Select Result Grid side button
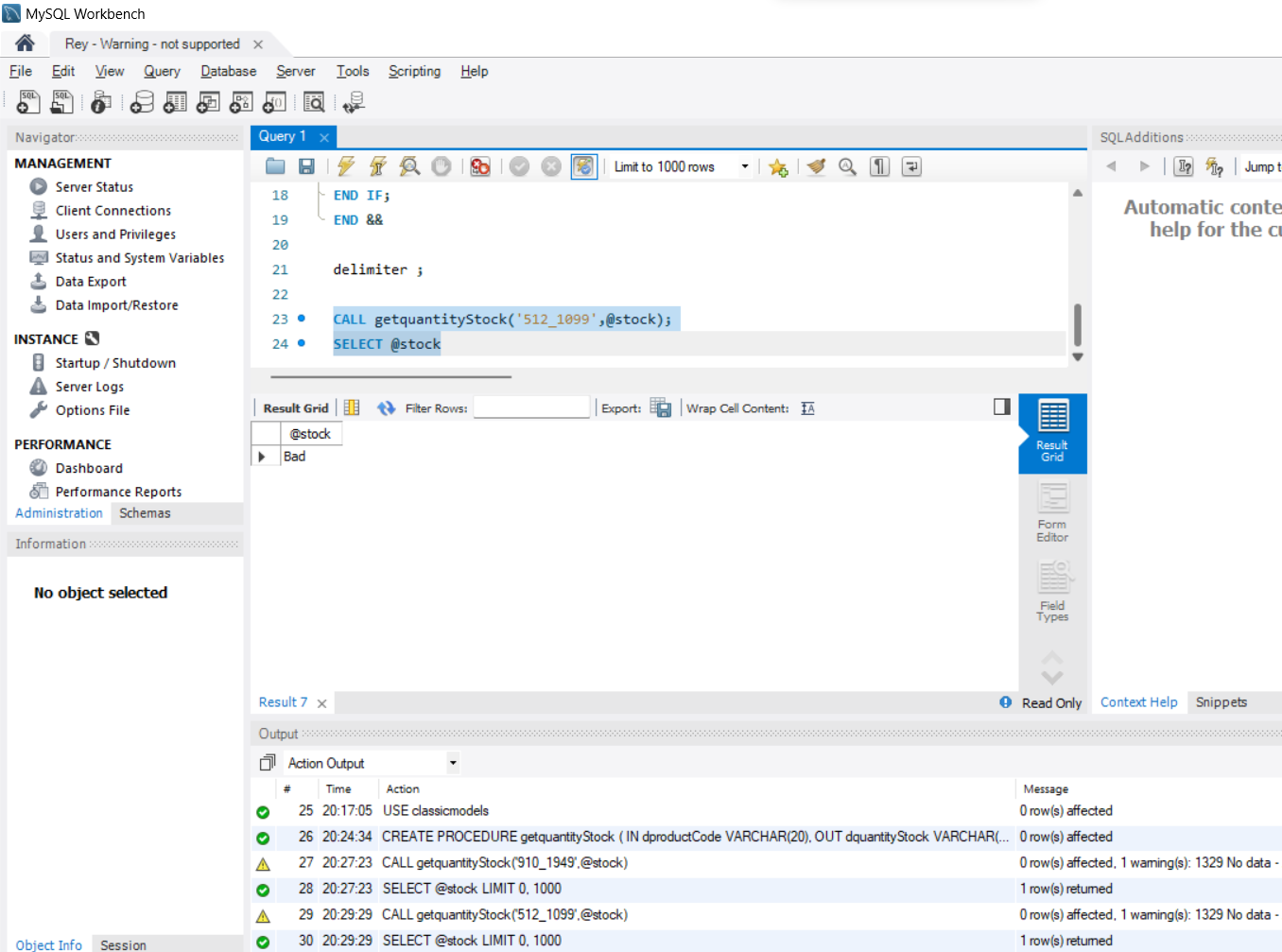The image size is (1282, 952). [x=1052, y=432]
